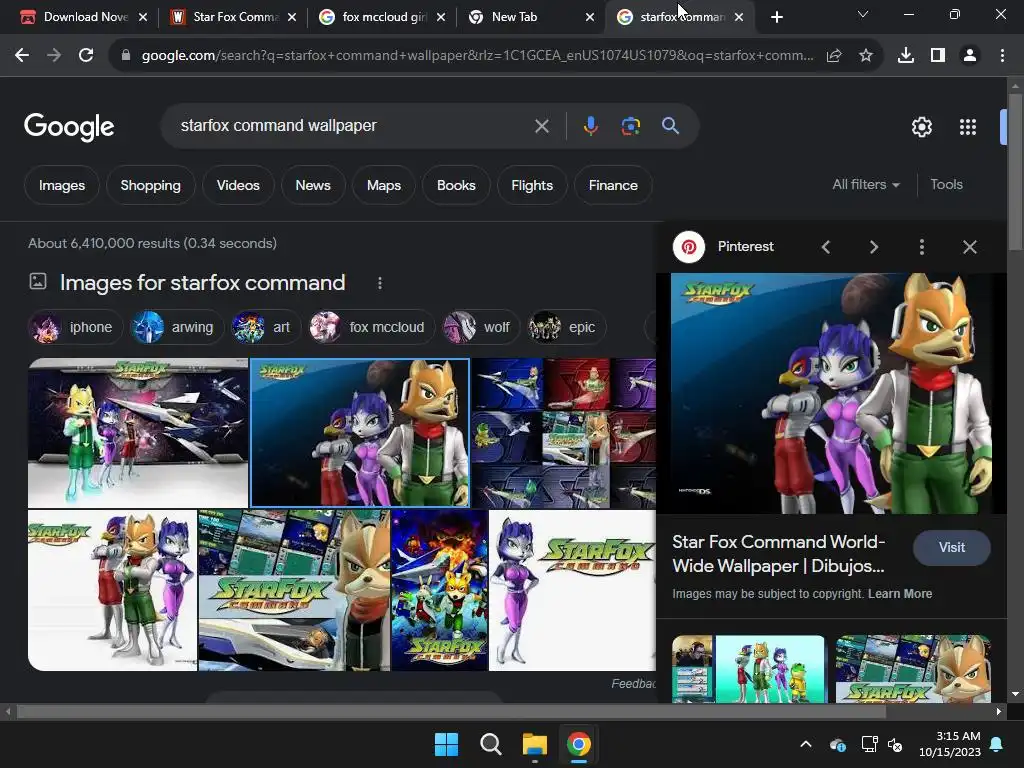
Task: Open the Windows Start menu
Action: (x=447, y=744)
